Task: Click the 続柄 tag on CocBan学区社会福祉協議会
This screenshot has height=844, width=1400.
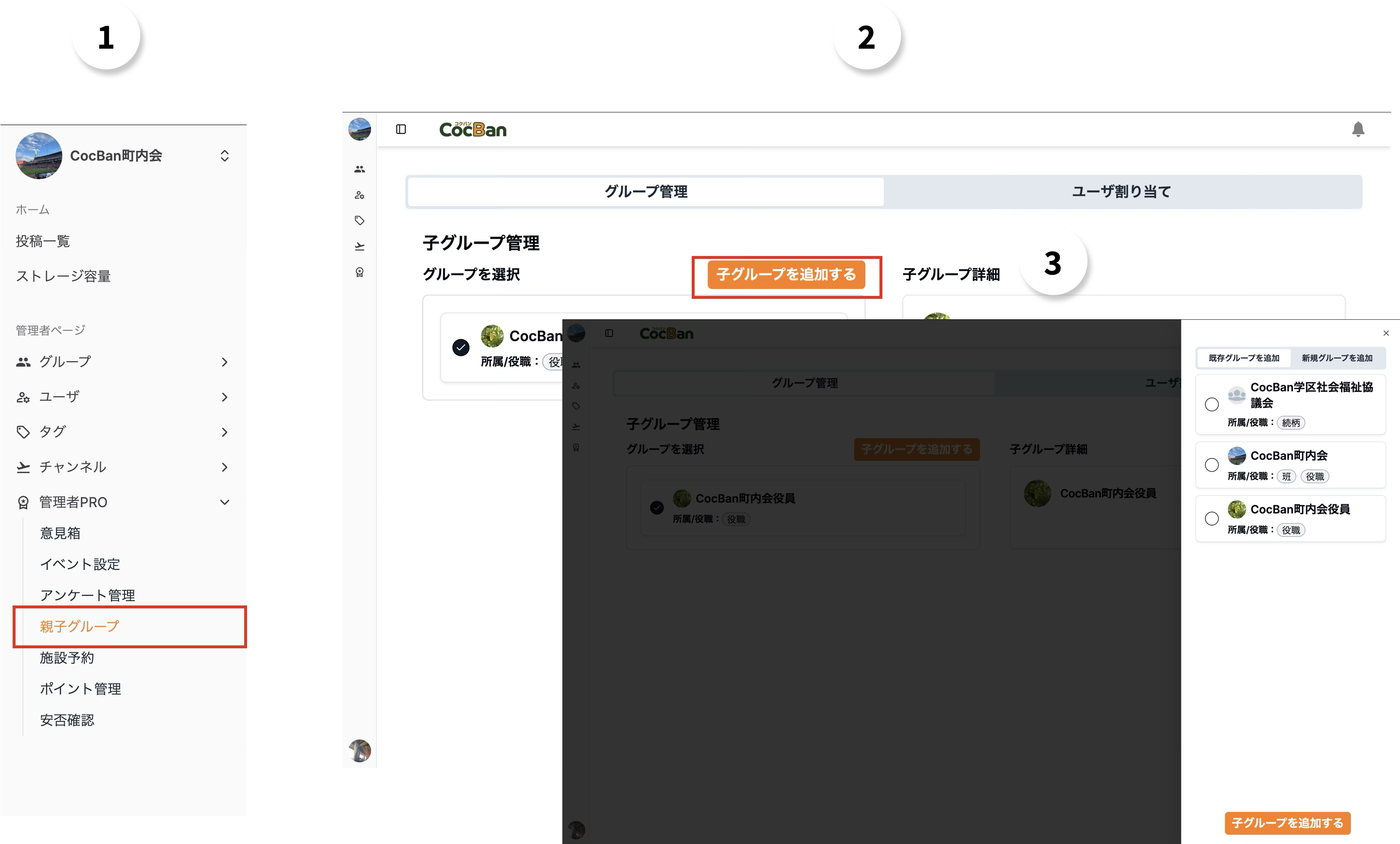Action: 1291,423
